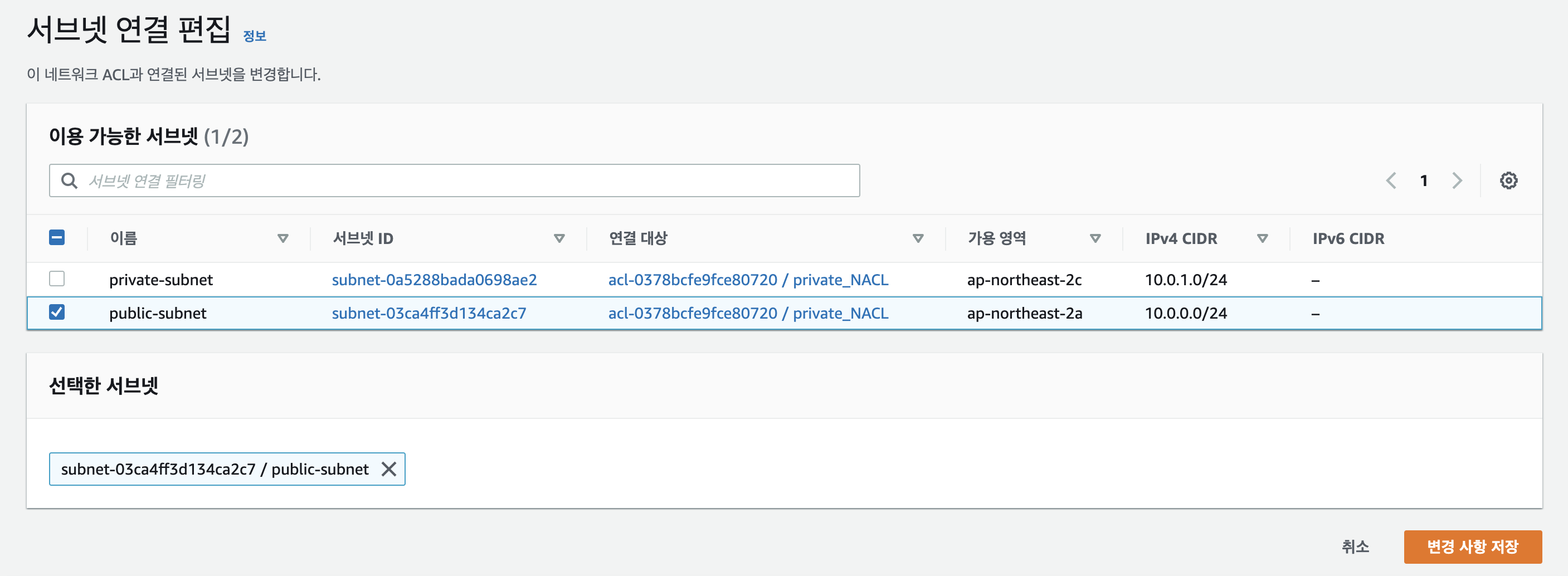The image size is (1568, 576).
Task: Sort by 연결 대상 column arrow
Action: (x=918, y=238)
